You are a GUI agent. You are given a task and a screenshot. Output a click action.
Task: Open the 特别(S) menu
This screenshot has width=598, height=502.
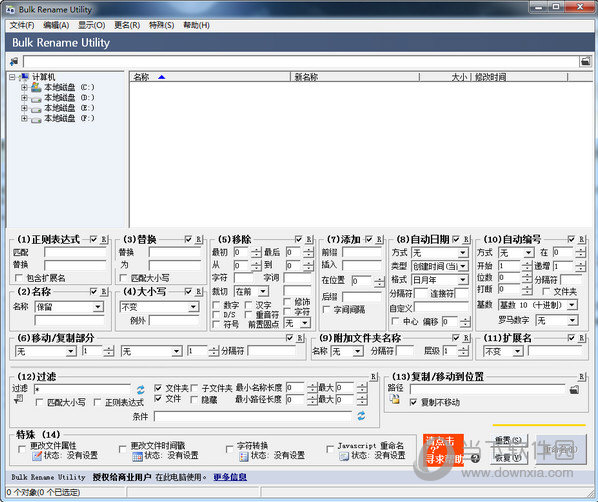coord(161,25)
